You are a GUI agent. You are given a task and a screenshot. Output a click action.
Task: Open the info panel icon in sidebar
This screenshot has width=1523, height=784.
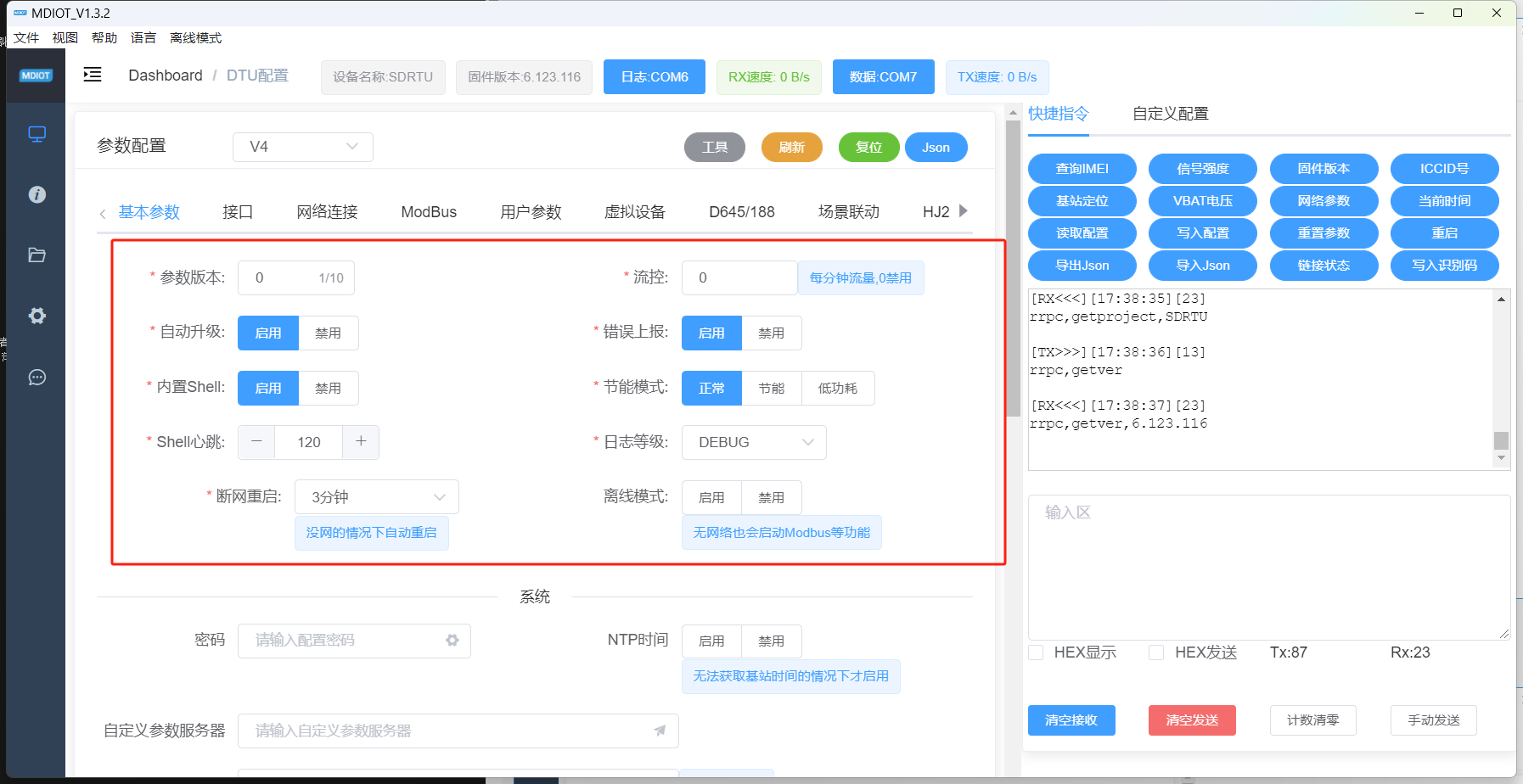click(36, 194)
